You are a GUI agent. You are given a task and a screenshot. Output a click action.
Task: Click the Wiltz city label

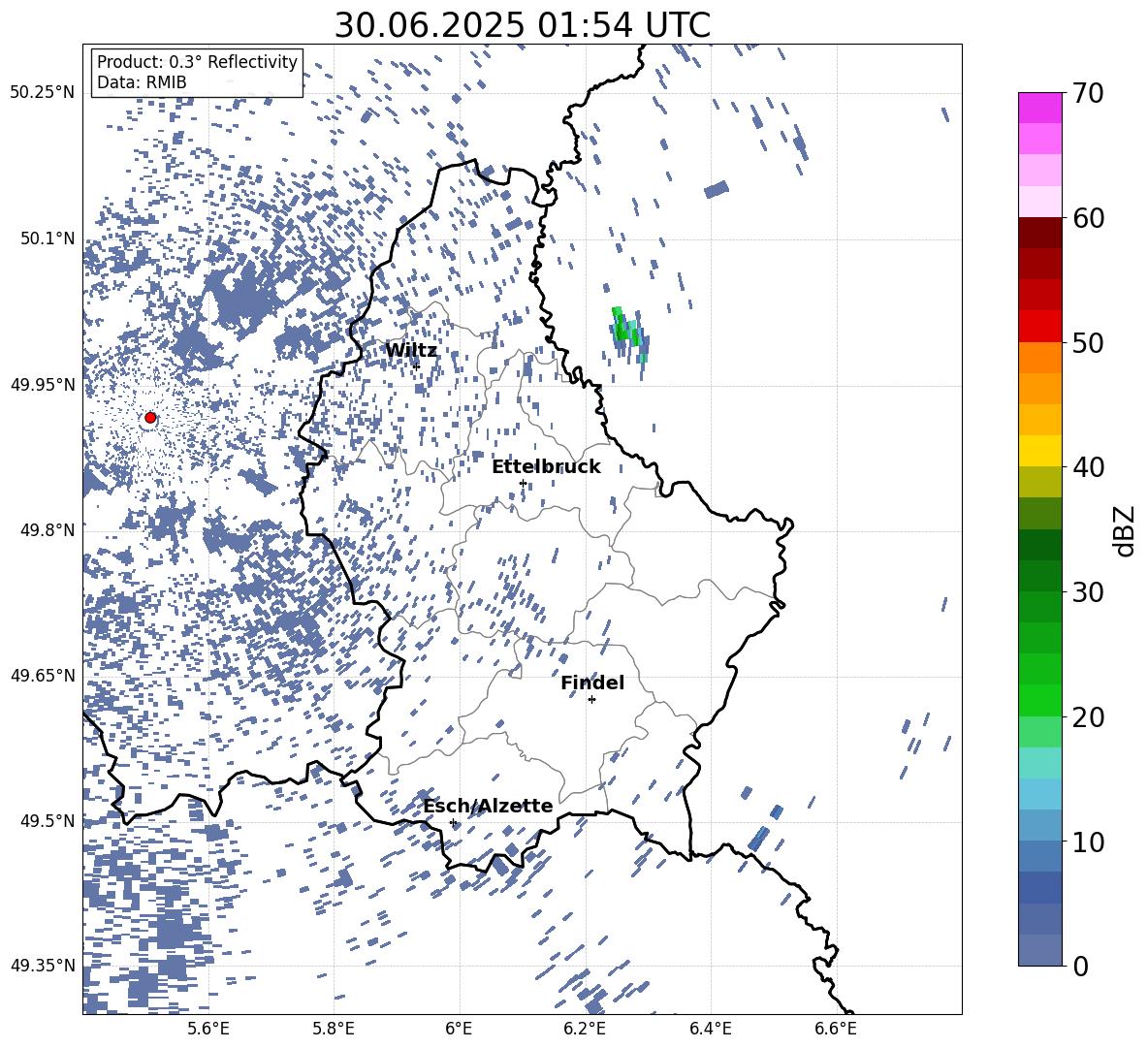coord(411,351)
